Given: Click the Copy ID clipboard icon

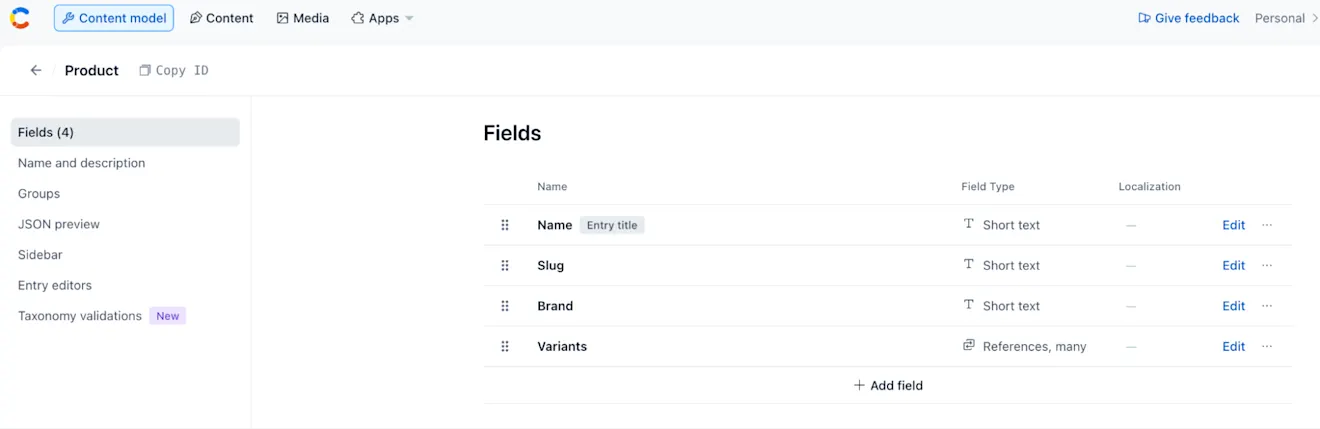Looking at the screenshot, I should (145, 70).
